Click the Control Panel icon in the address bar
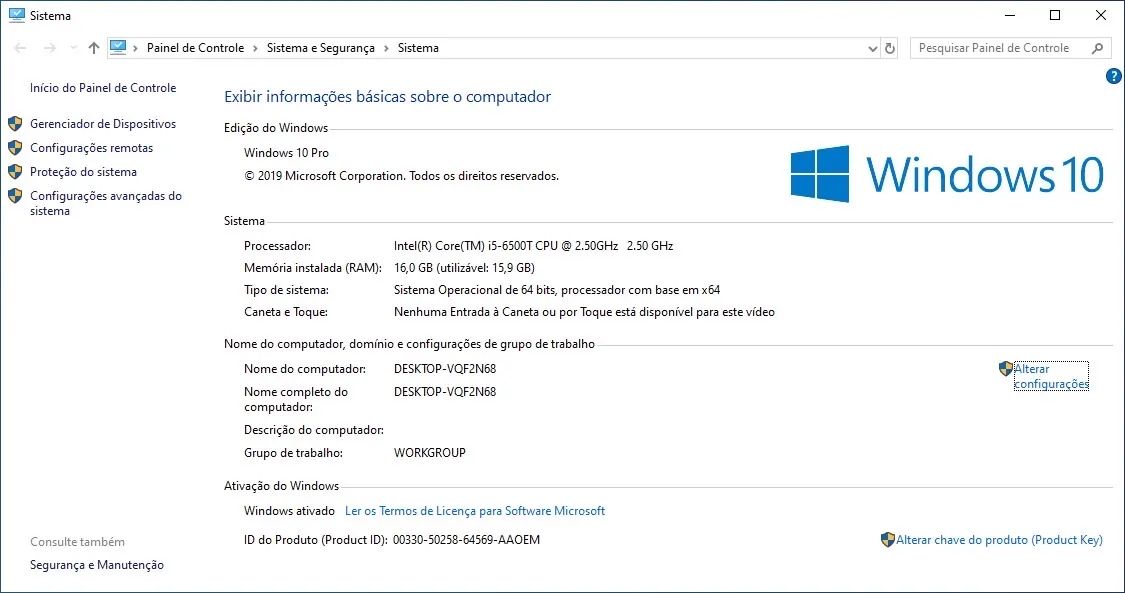Image resolution: width=1125 pixels, height=593 pixels. tap(119, 46)
